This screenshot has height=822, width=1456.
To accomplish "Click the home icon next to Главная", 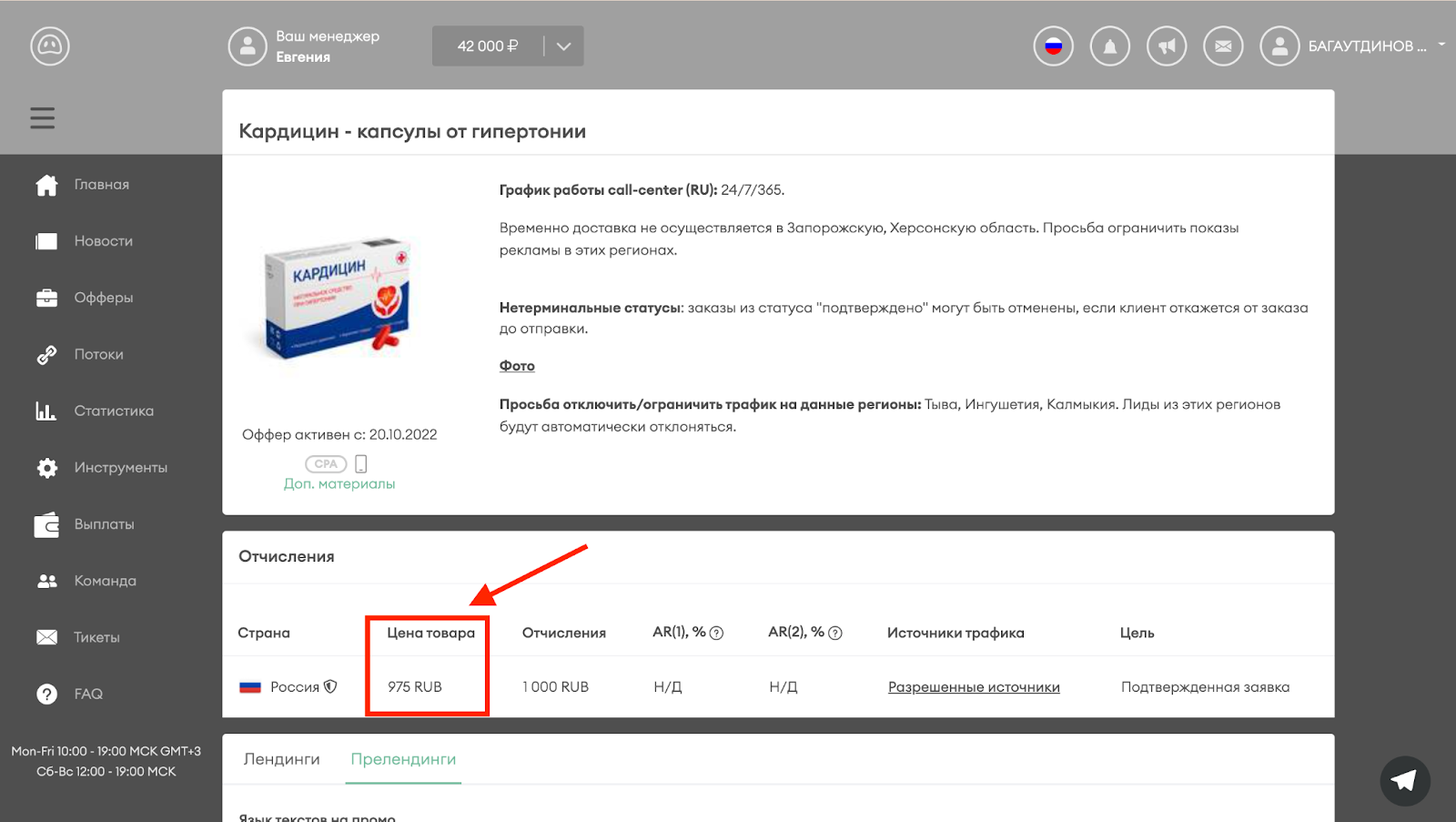I will pos(46,185).
